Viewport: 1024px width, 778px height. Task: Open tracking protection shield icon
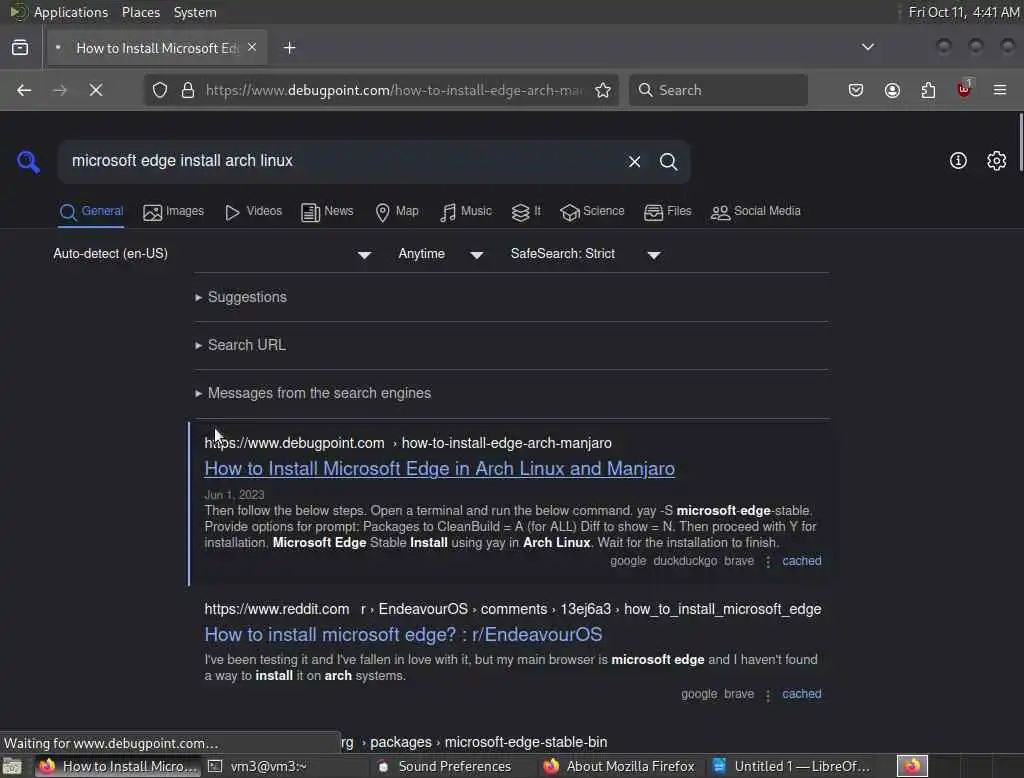tap(160, 90)
